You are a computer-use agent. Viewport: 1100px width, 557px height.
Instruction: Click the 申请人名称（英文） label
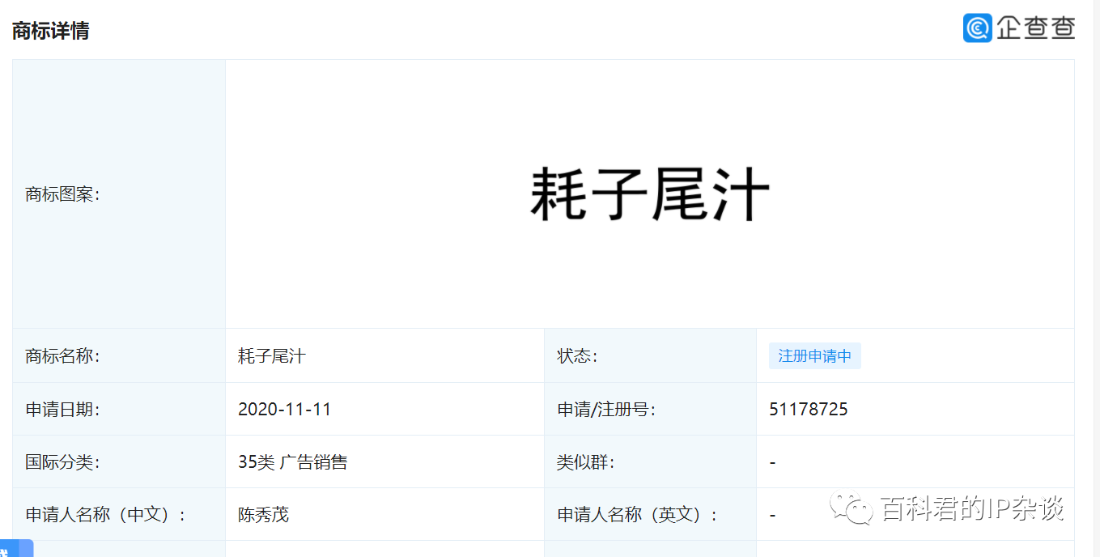point(637,515)
